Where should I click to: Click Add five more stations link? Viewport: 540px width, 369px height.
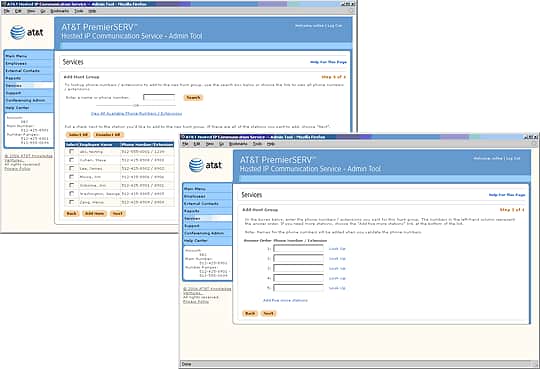(285, 300)
